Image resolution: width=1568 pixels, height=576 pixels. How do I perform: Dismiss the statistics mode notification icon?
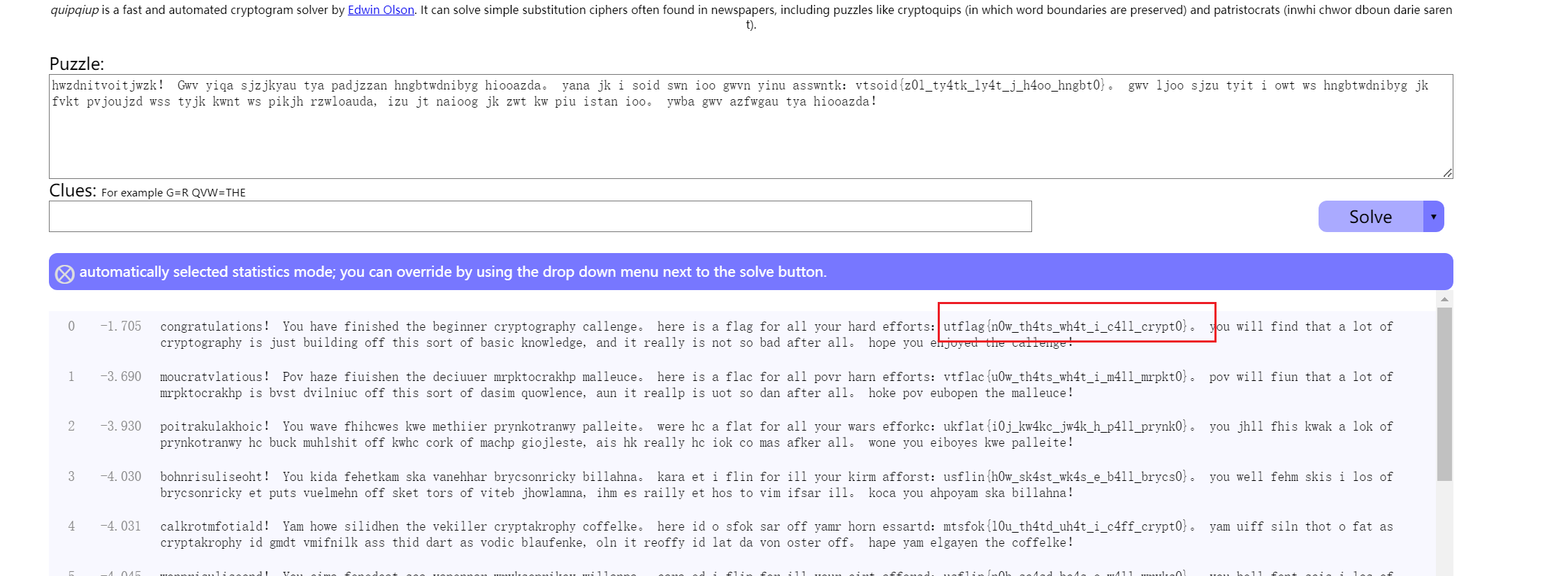click(x=65, y=273)
